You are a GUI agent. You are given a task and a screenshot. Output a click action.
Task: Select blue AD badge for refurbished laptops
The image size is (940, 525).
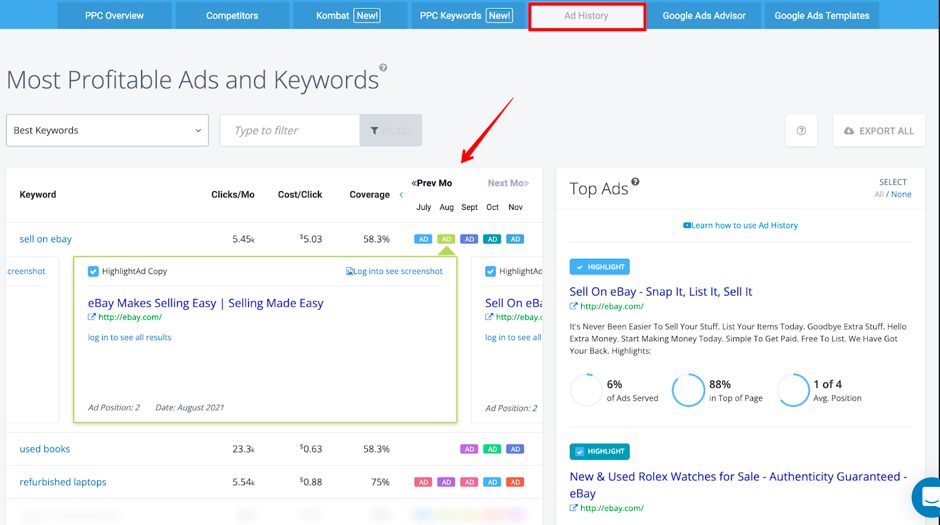(492, 482)
